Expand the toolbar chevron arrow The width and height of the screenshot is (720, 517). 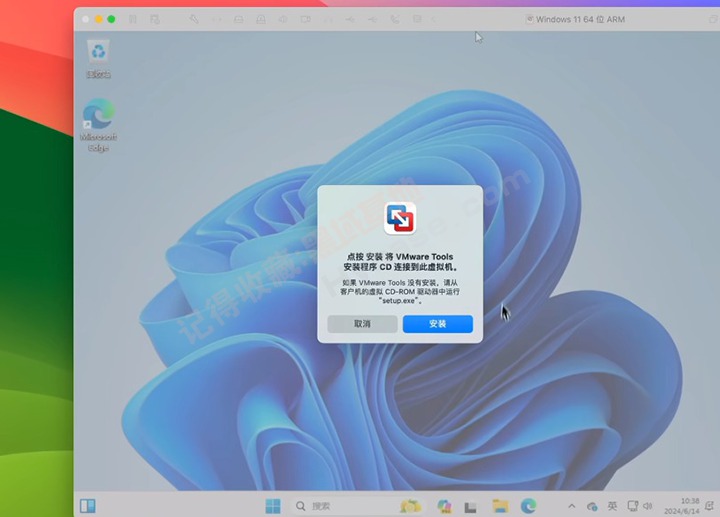click(x=433, y=19)
